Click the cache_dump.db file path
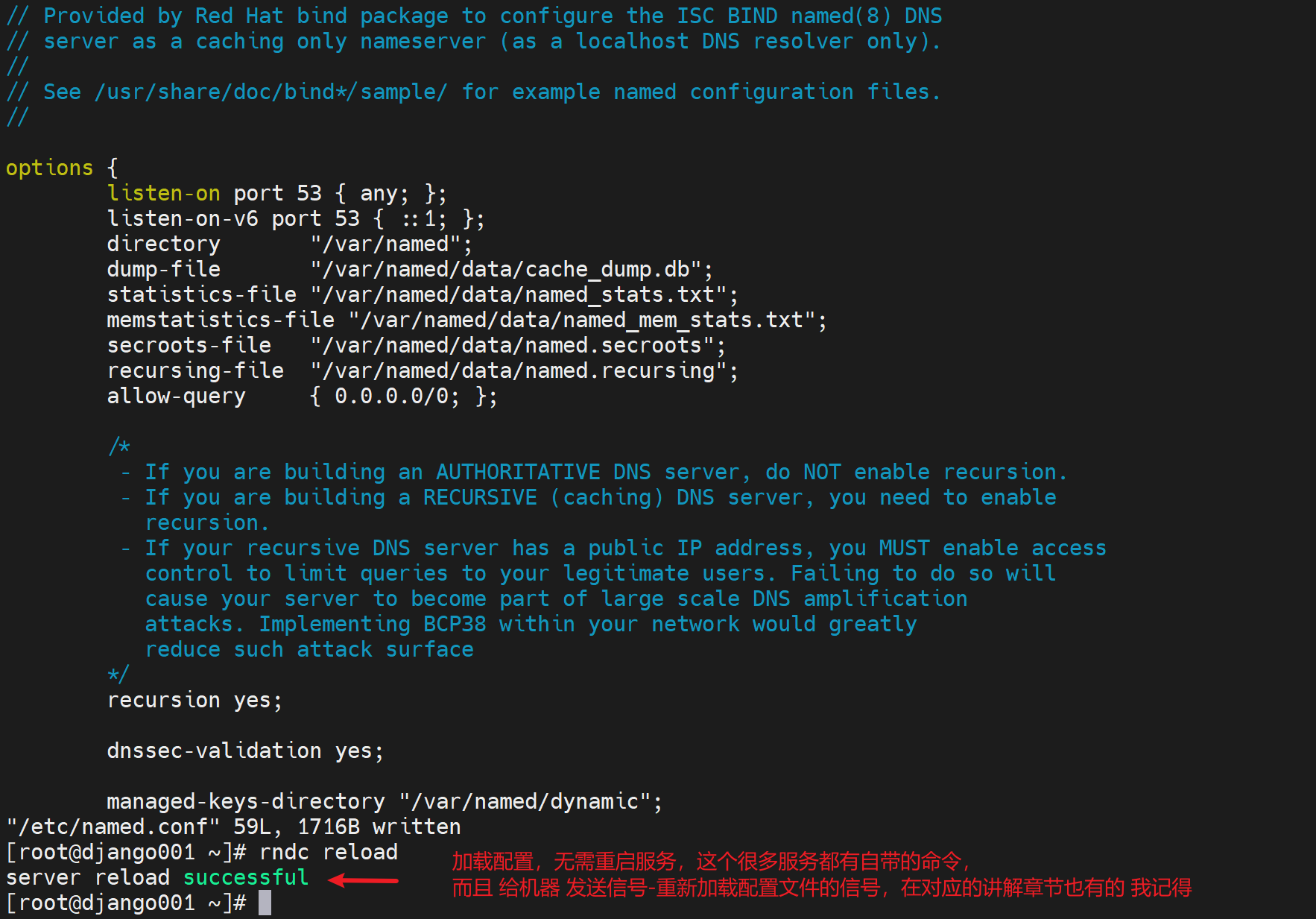Viewport: 1316px width, 919px height. (510, 269)
